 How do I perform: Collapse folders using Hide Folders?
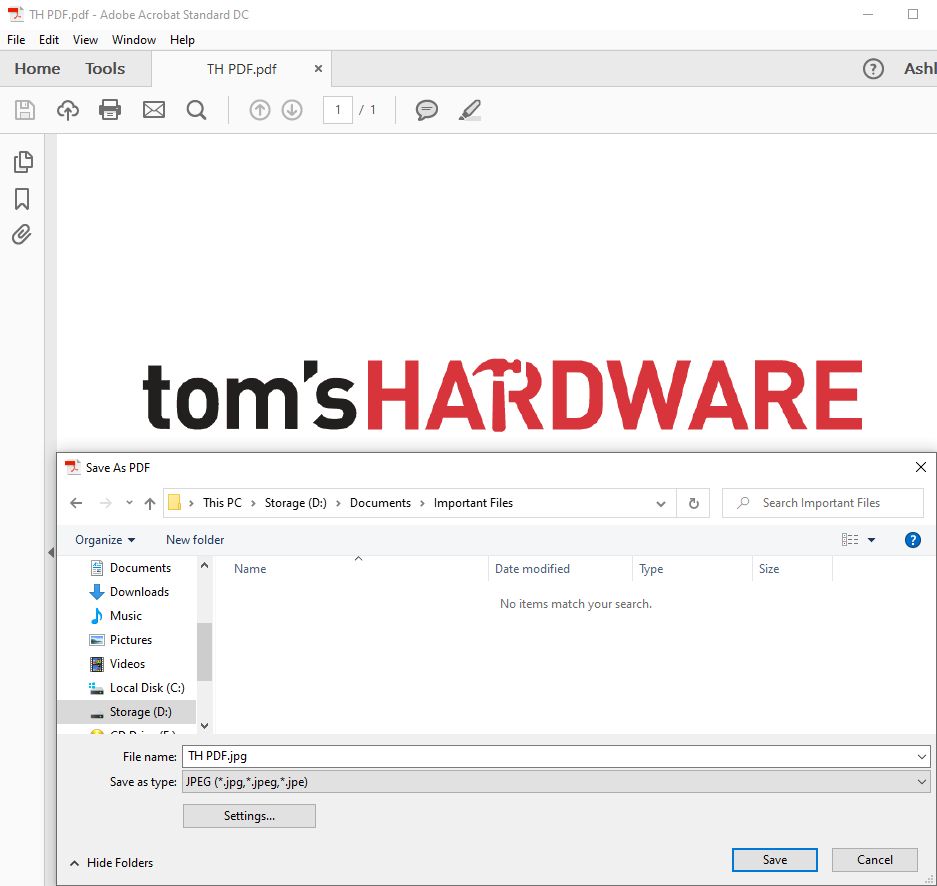111,862
